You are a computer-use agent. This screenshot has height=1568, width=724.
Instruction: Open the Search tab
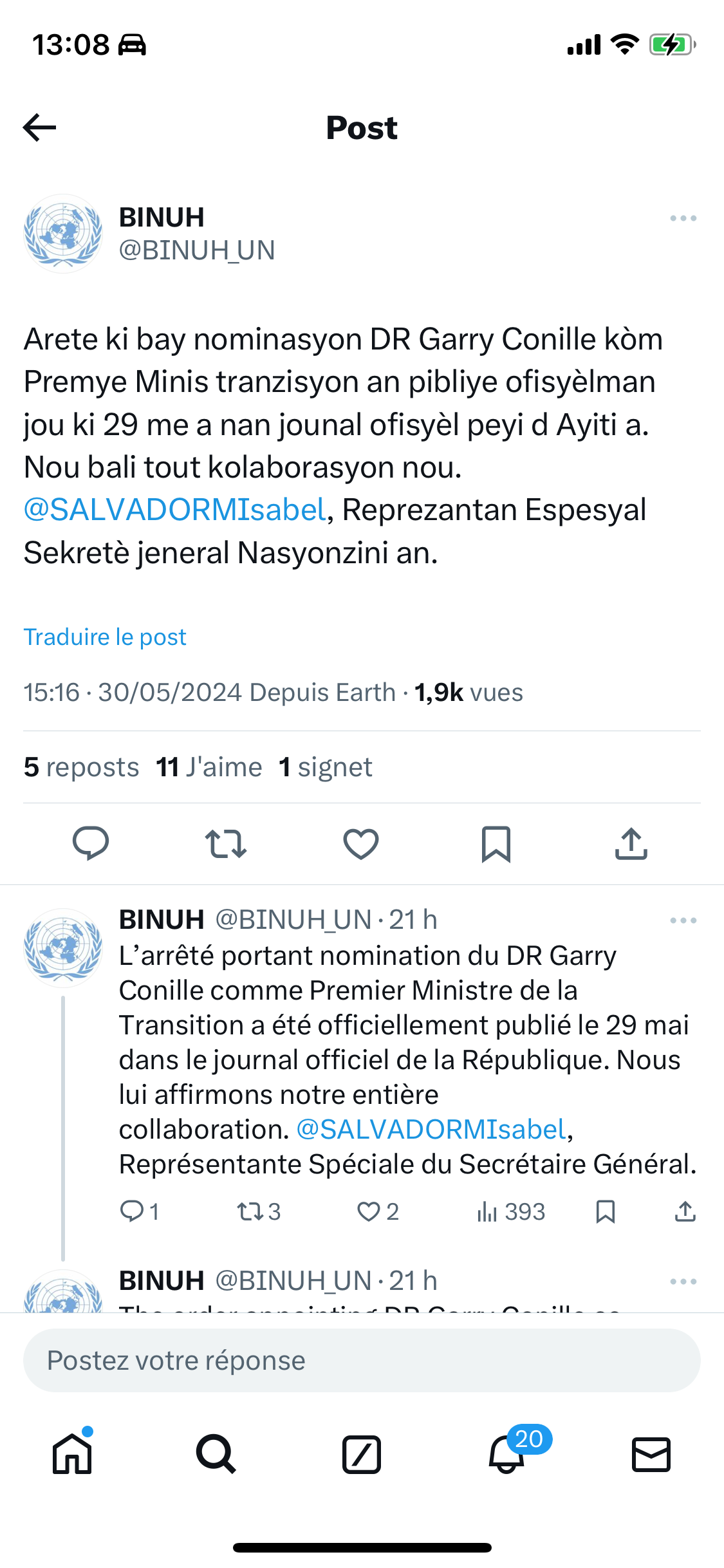coord(216,1454)
